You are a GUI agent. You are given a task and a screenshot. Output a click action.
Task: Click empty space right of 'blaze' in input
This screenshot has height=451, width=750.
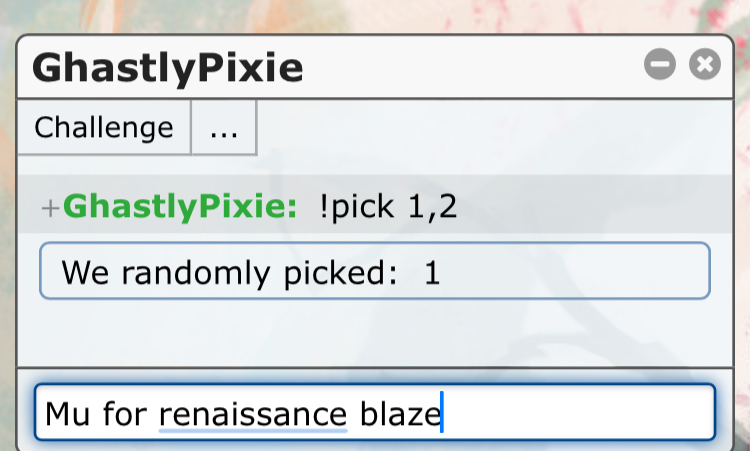580,414
